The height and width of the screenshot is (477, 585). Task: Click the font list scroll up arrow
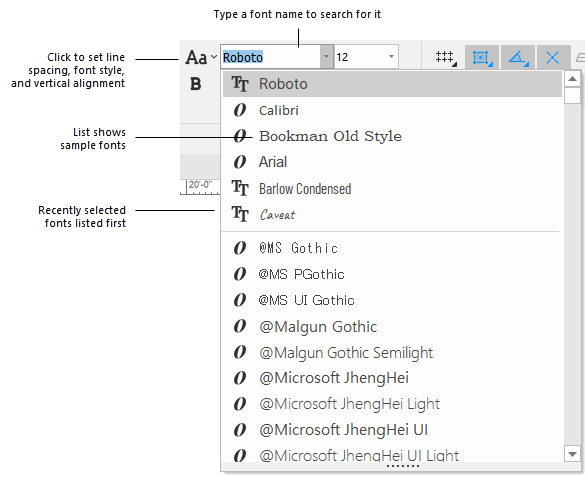[x=573, y=79]
